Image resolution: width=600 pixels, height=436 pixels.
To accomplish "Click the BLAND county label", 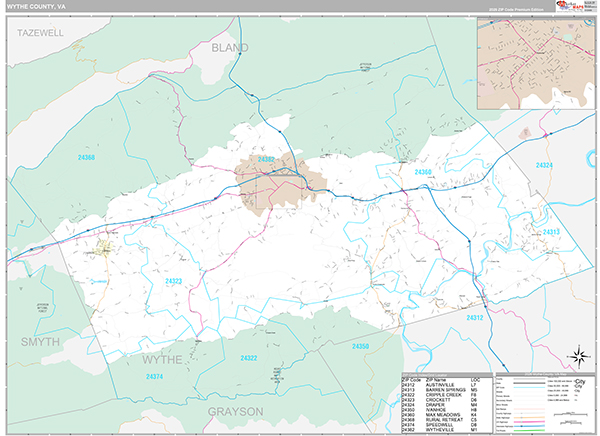I will (229, 46).
